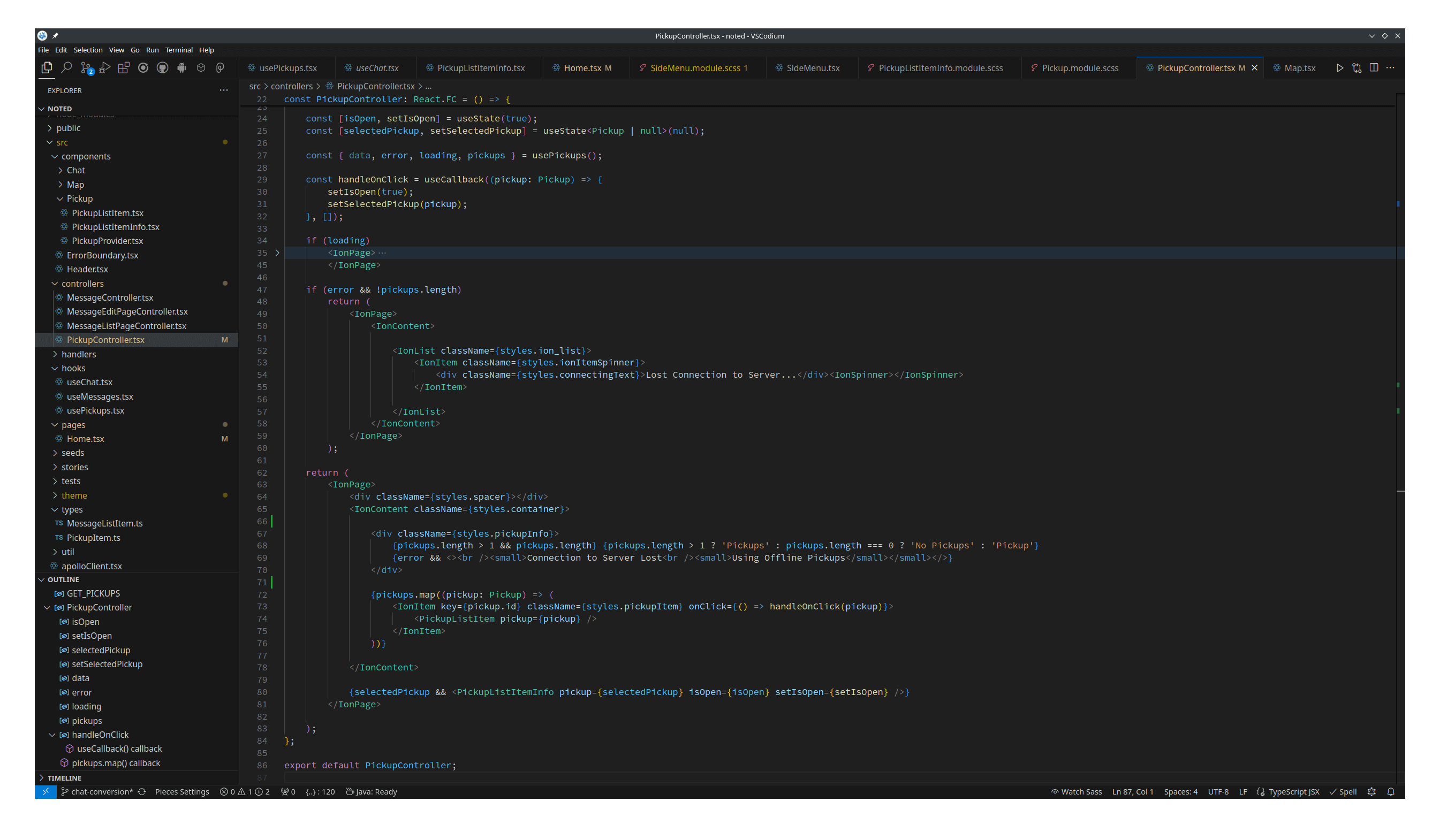The height and width of the screenshot is (840, 1440).
Task: Open Source Control showing 2 pending changes
Action: pyautogui.click(x=87, y=67)
